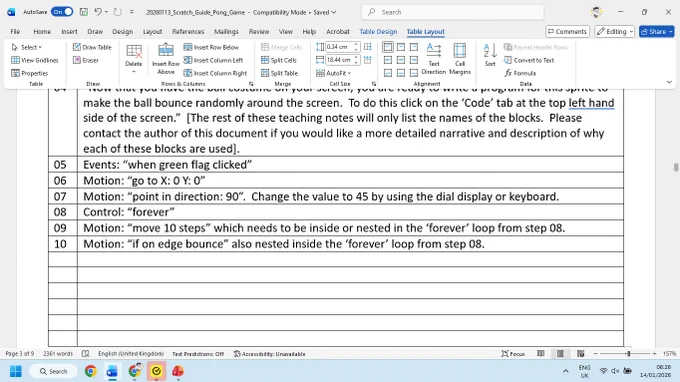Open the File menu
This screenshot has width=680, height=382.
15,32
